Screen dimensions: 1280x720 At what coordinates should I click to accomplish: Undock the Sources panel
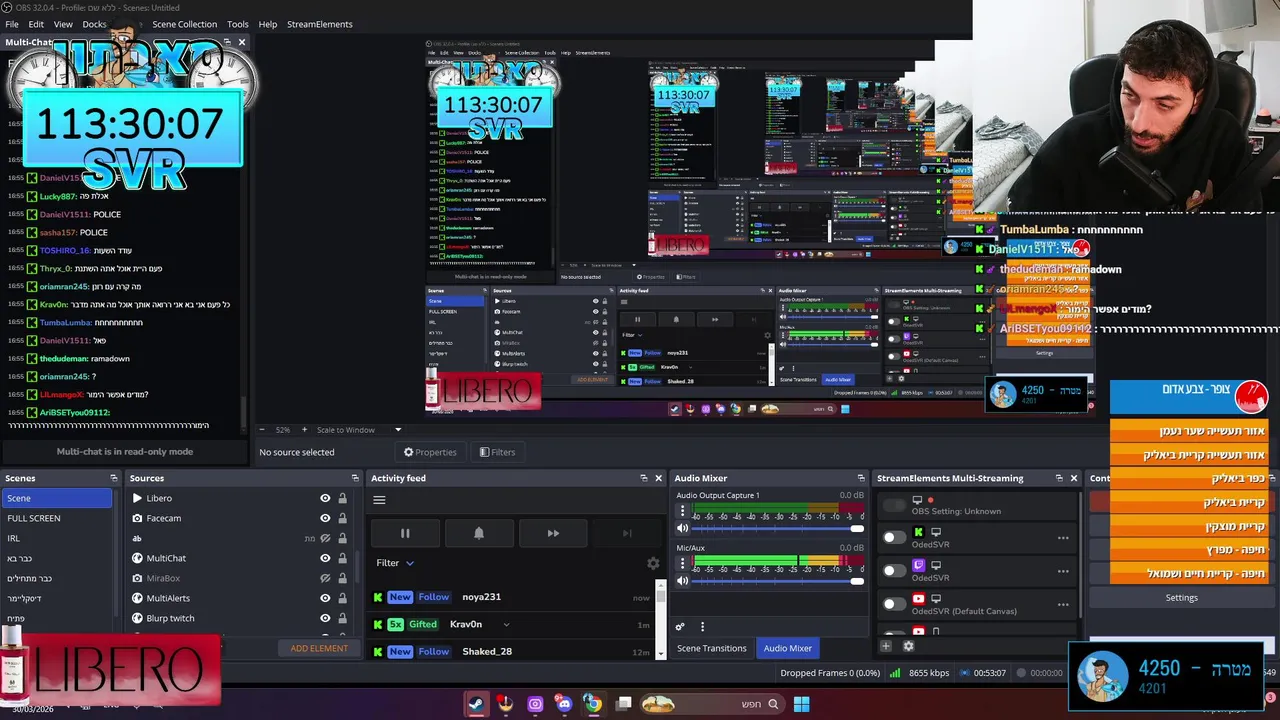tap(354, 478)
